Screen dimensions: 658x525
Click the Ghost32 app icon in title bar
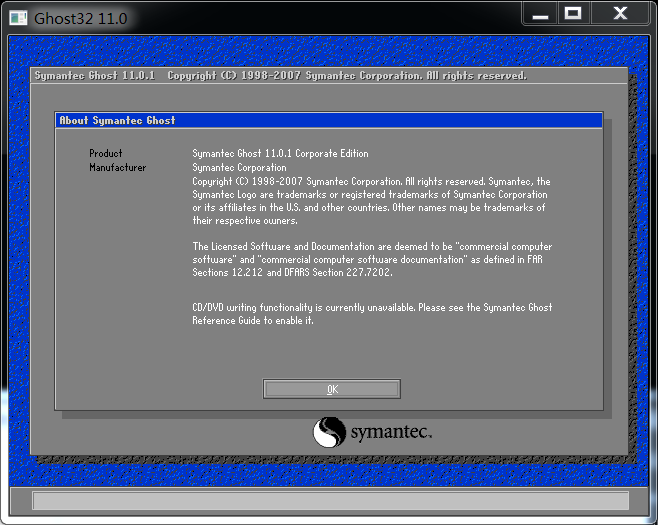pyautogui.click(x=18, y=17)
